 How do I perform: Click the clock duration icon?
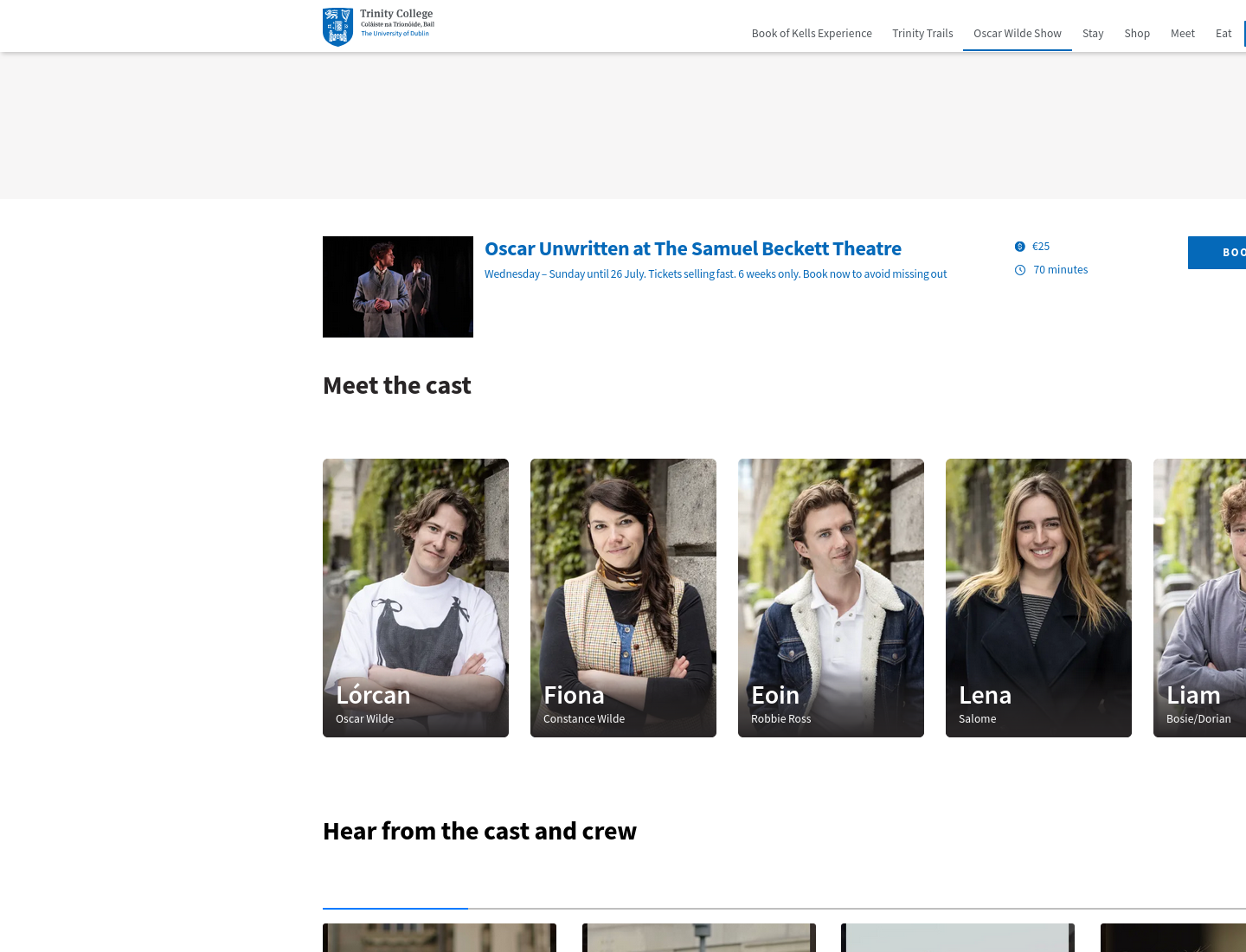(1020, 270)
